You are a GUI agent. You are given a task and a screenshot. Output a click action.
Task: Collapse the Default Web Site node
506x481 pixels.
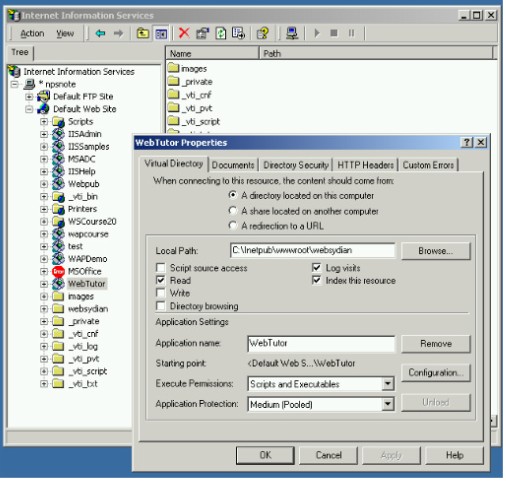tap(29, 109)
